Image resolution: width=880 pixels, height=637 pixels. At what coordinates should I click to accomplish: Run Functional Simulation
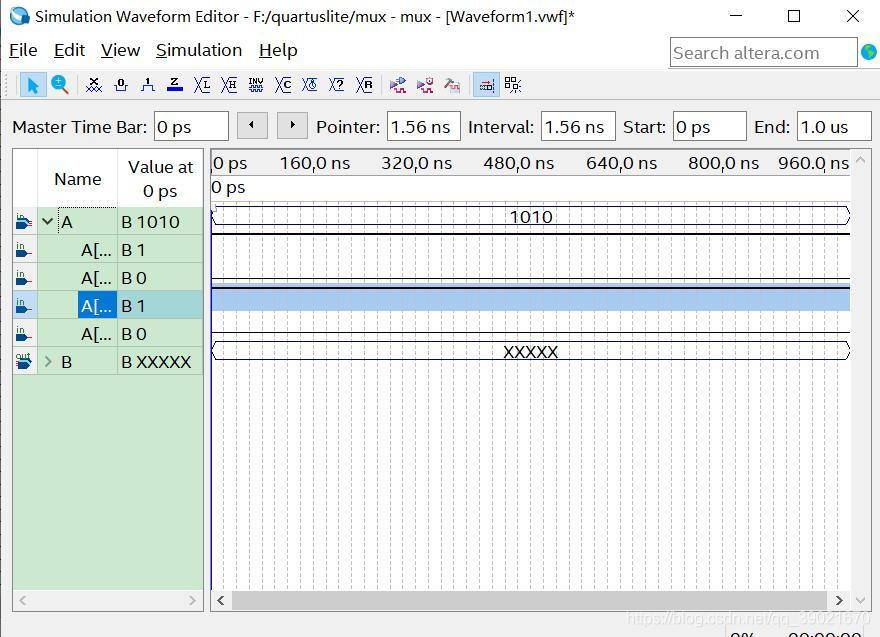coord(398,85)
